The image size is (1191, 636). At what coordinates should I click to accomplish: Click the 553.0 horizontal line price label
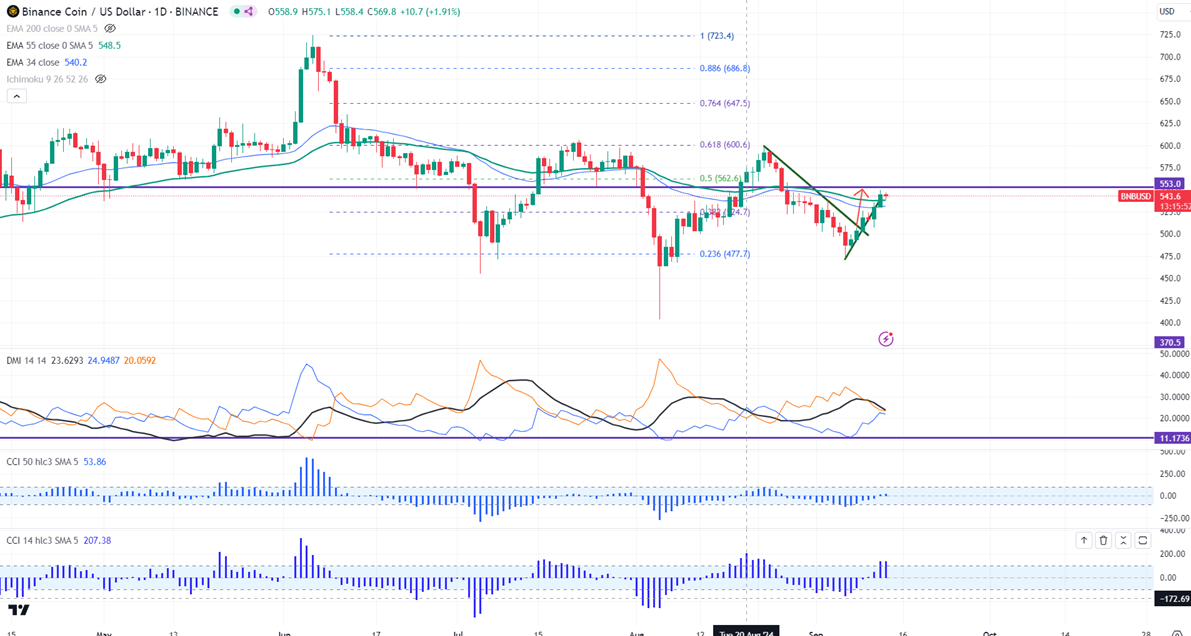1167,184
